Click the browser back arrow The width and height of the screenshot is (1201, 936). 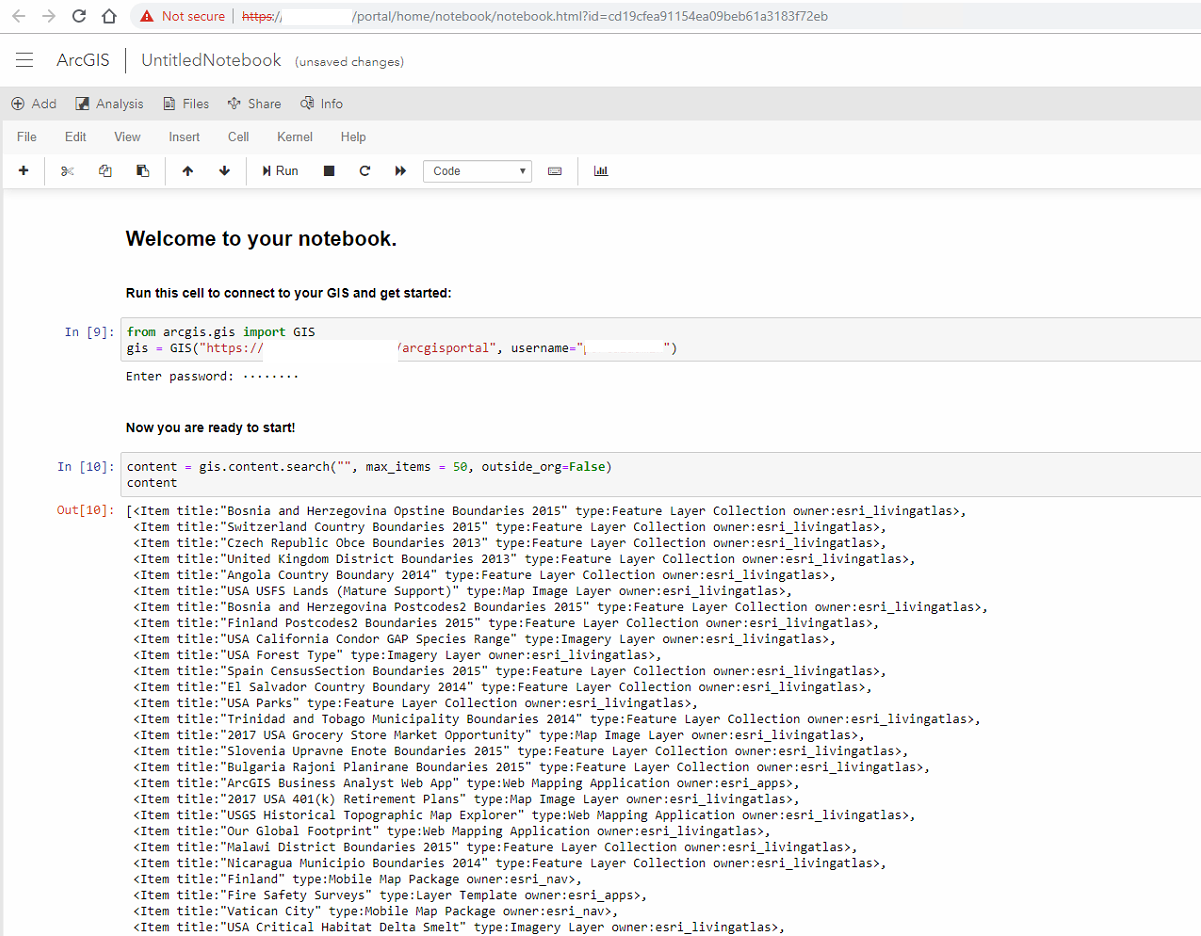pos(21,16)
